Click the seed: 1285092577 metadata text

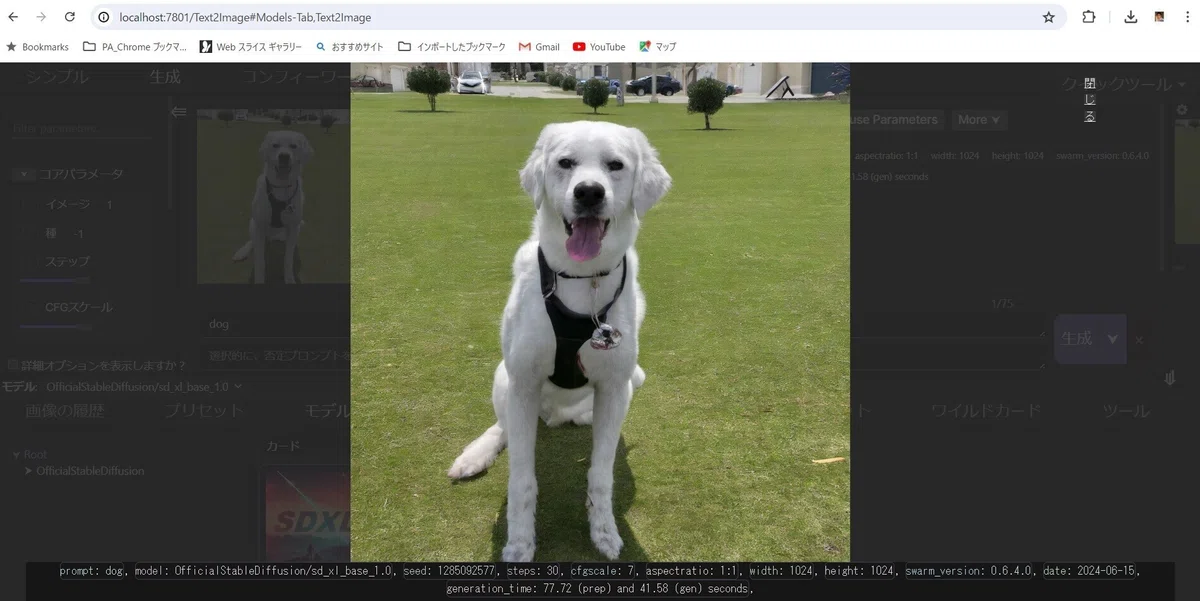point(450,571)
